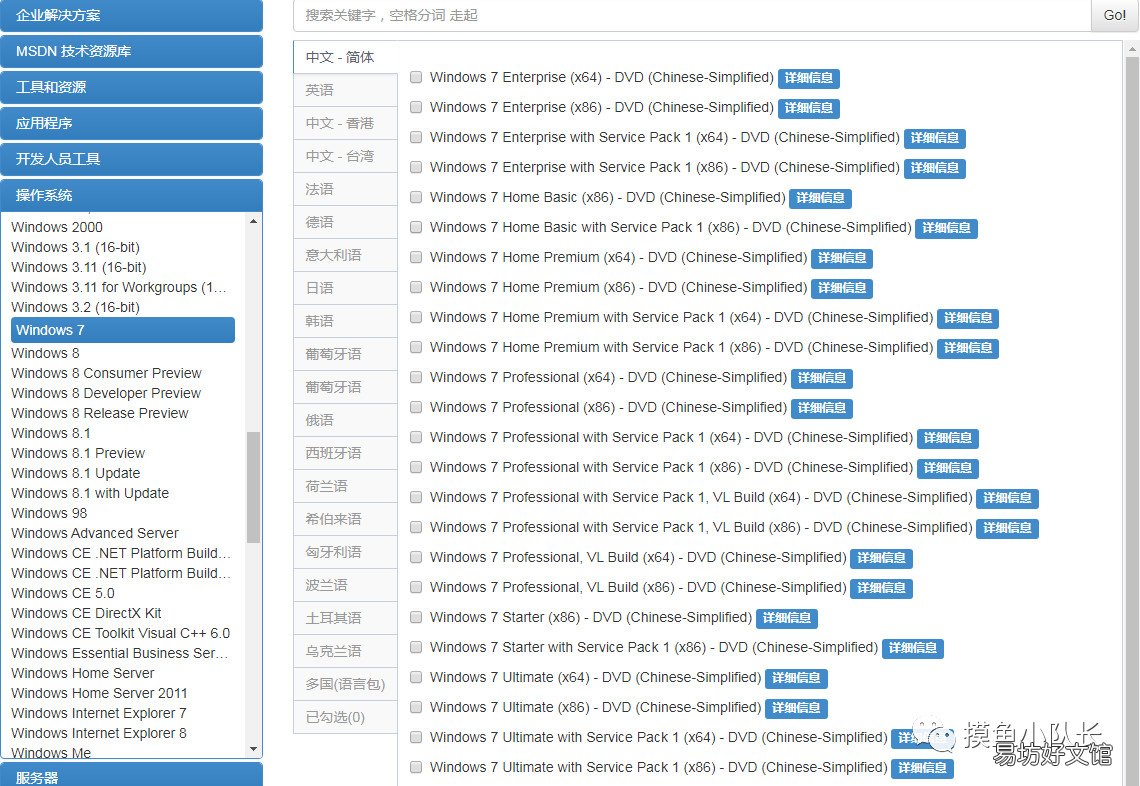Tick Windows 7 Starter (x86) checkbox
1140x786 pixels.
pyautogui.click(x=416, y=617)
